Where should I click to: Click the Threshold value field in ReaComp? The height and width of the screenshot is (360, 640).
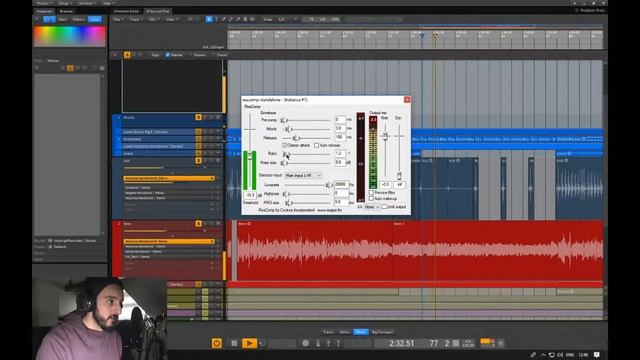250,195
